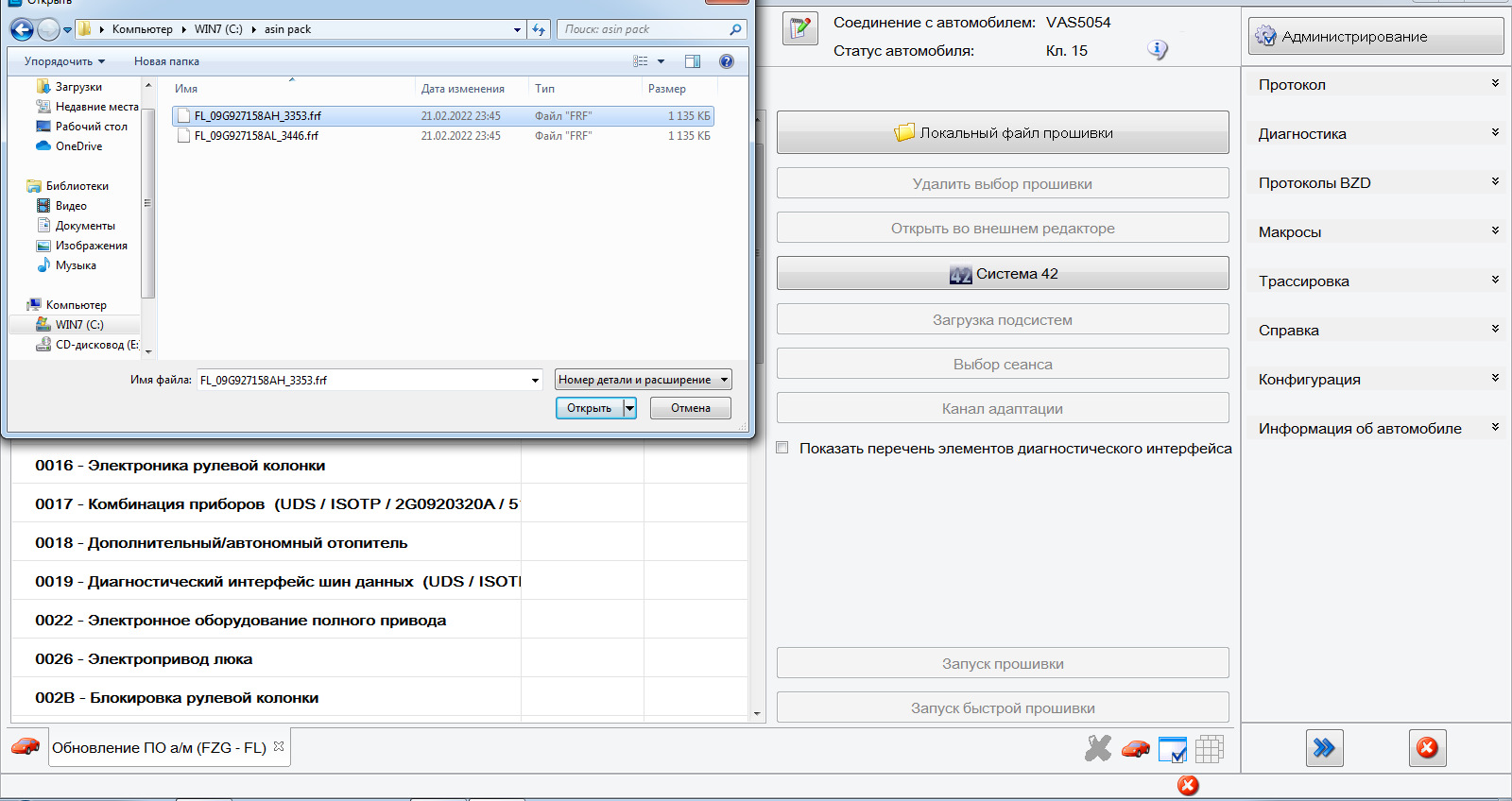
Task: Sort files by Дата изменения column
Action: point(471,89)
